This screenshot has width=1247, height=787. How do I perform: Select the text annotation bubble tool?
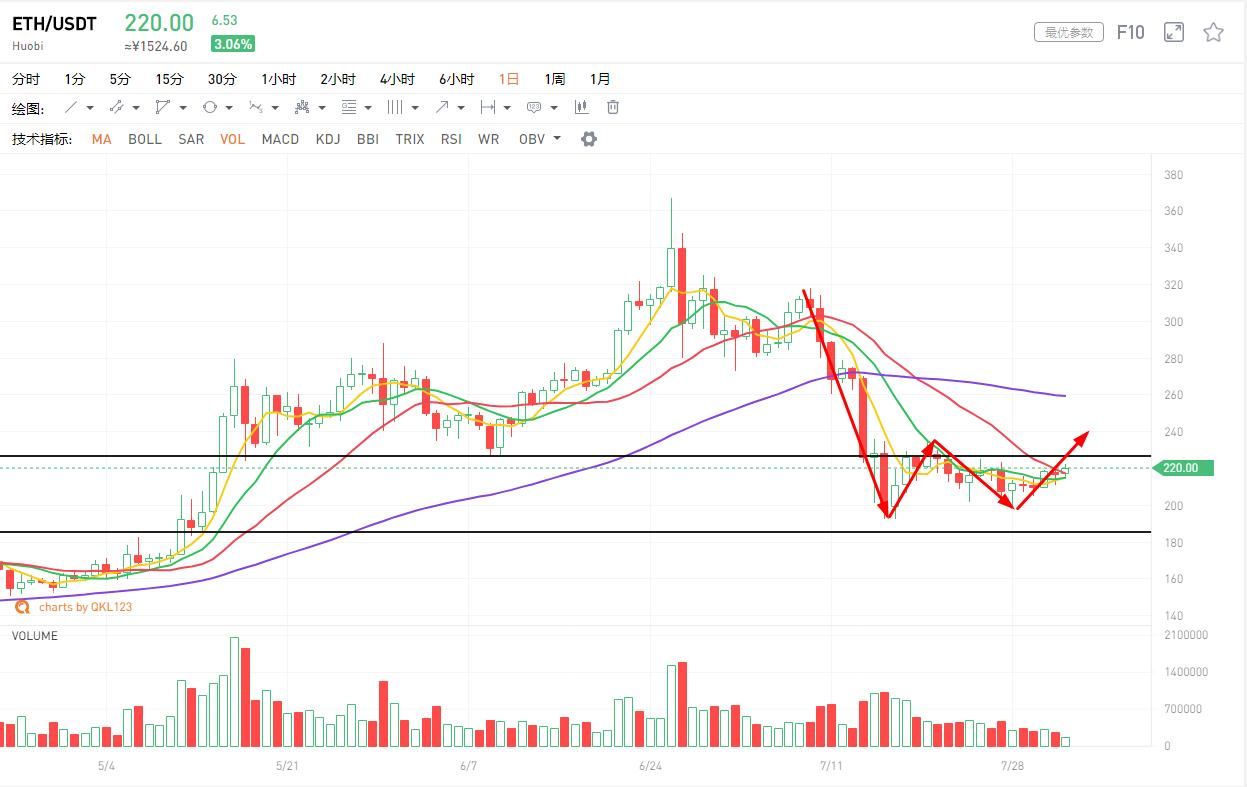534,107
